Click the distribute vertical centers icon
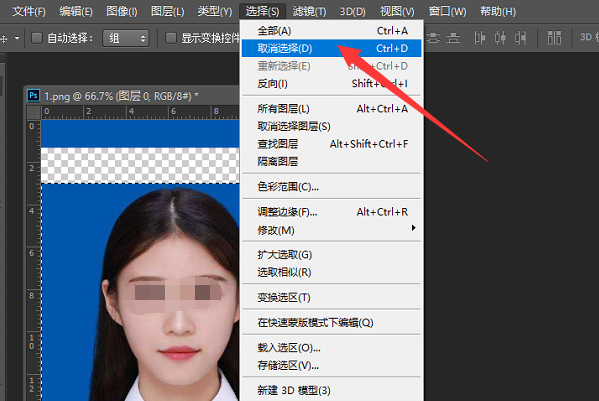599x401 pixels. coord(433,38)
